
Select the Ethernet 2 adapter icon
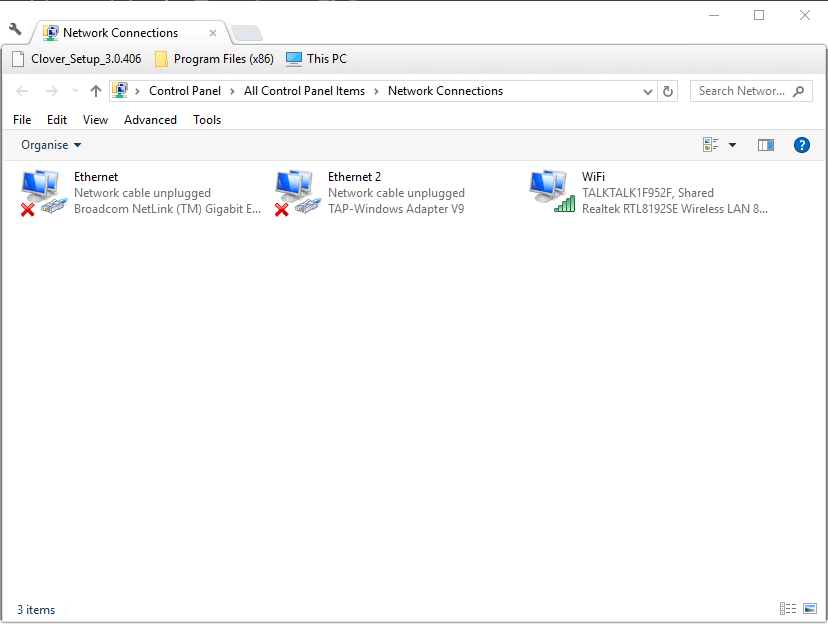(298, 193)
